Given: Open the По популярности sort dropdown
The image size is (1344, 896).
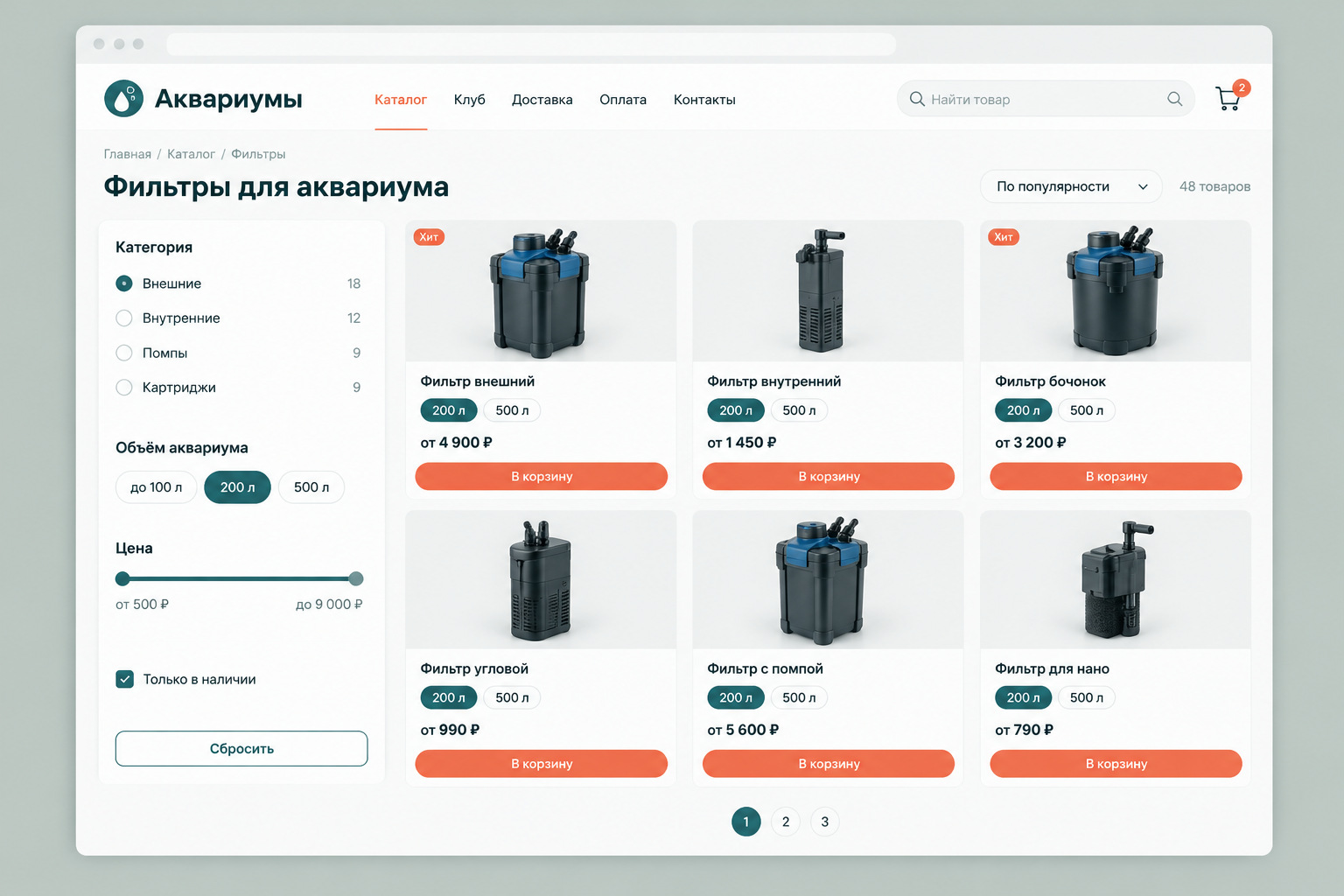Looking at the screenshot, I should pyautogui.click(x=1071, y=186).
